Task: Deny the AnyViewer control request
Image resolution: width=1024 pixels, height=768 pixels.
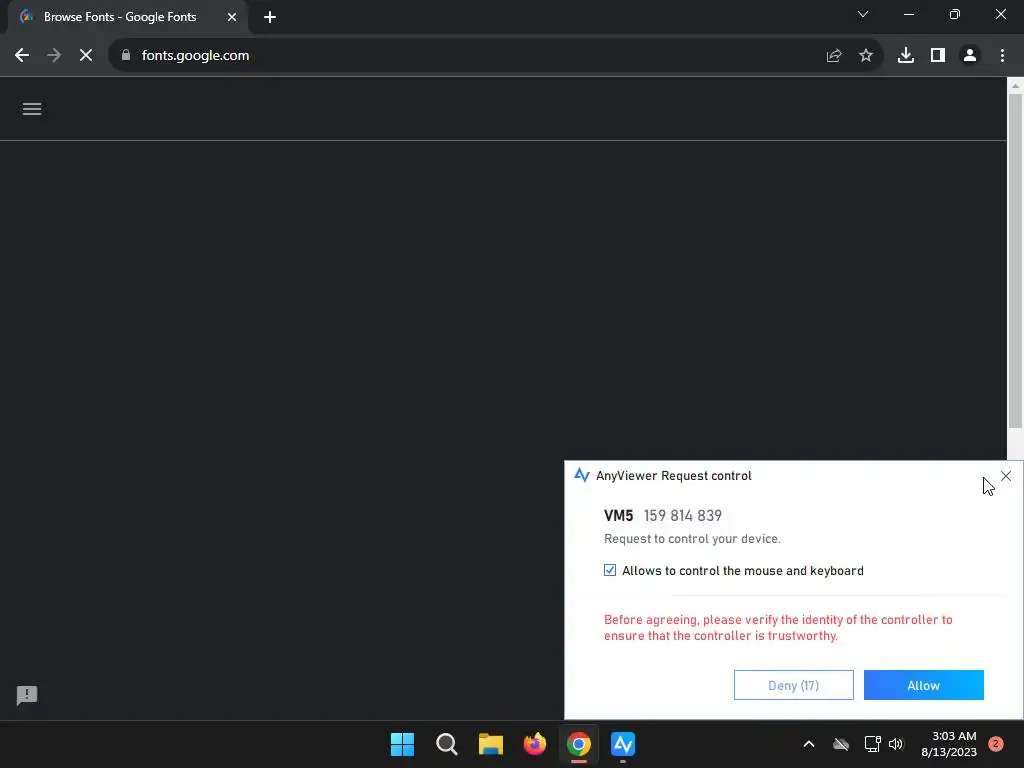Action: (793, 685)
